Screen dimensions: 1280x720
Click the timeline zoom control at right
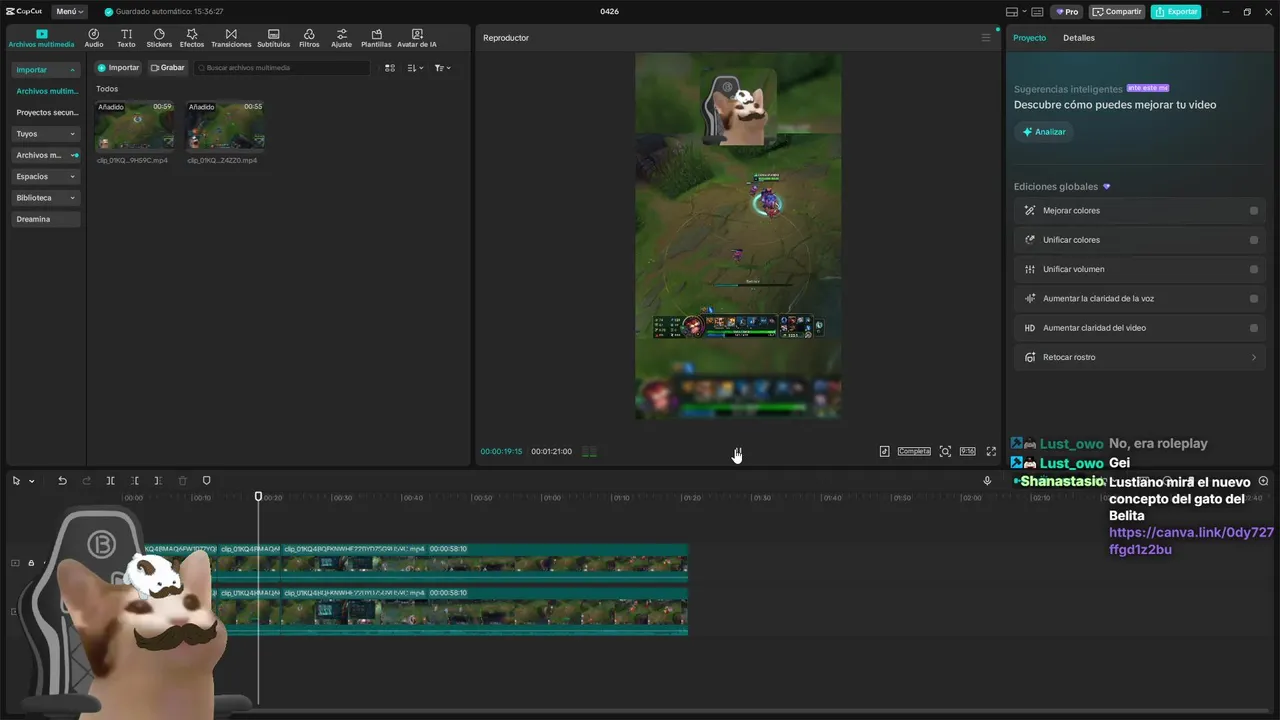pos(1263,481)
